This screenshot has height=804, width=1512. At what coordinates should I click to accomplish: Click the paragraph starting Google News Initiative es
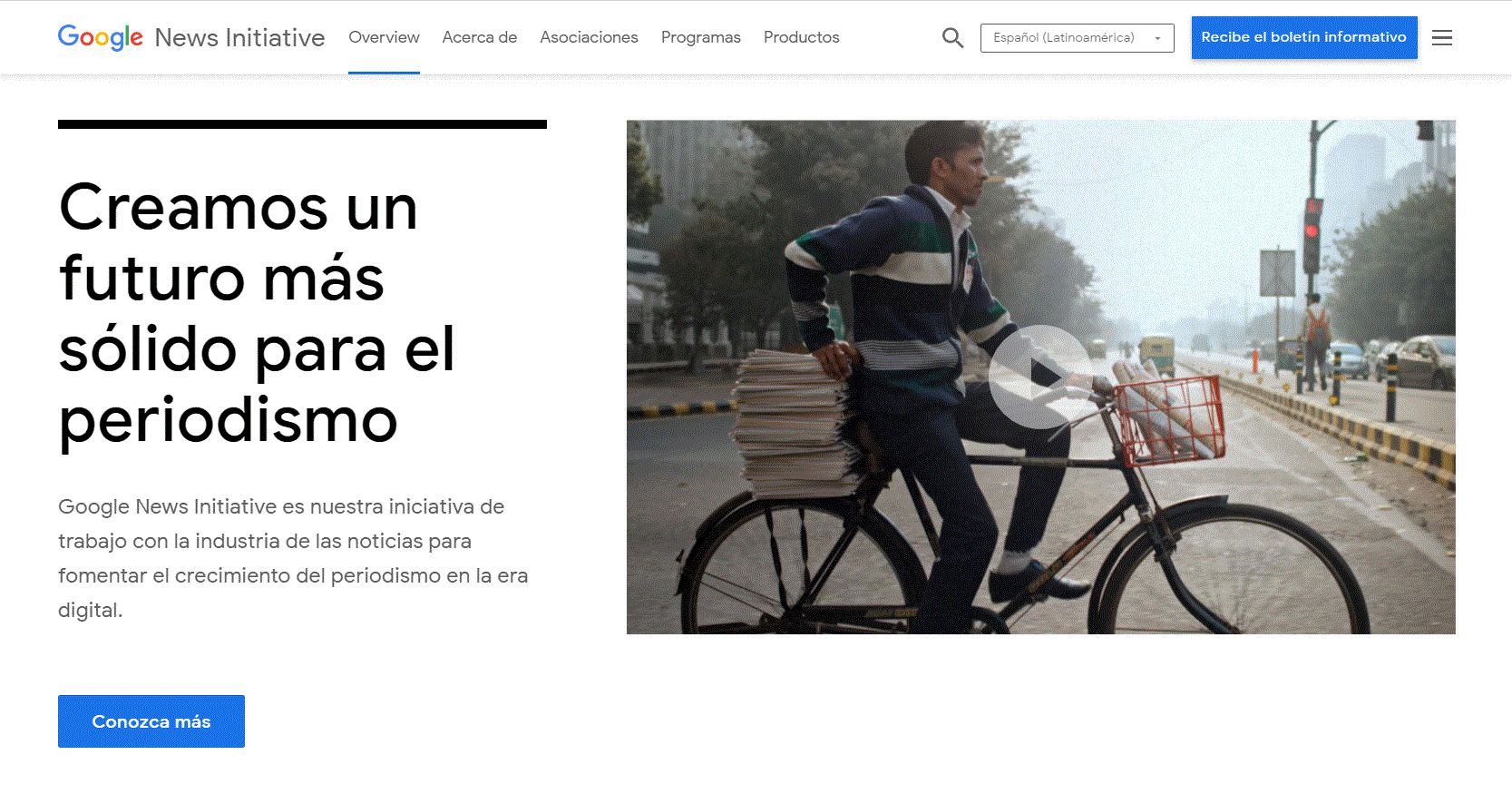coord(293,558)
